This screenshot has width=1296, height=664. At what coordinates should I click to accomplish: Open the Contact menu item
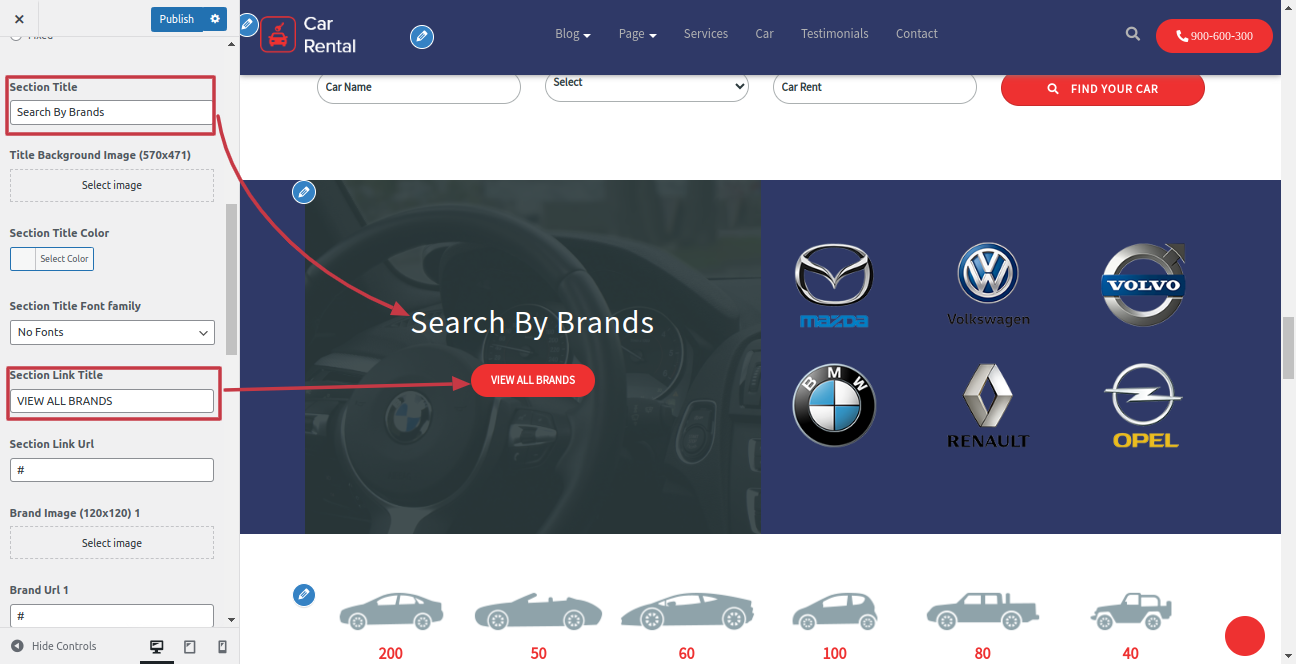tap(917, 34)
